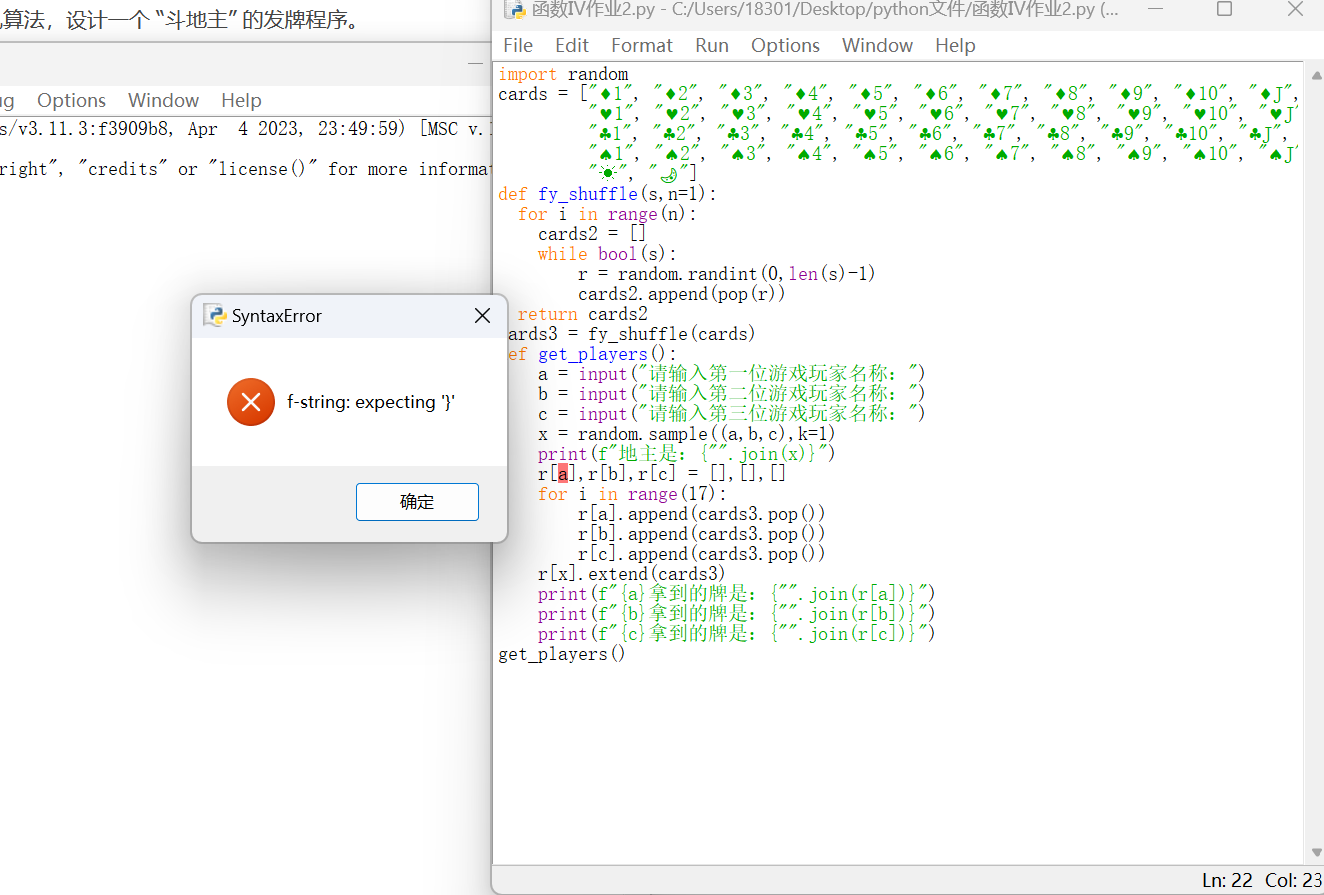Click the 'r[c].append(cards3.pop())' line
The height and width of the screenshot is (895, 1324).
(x=702, y=554)
